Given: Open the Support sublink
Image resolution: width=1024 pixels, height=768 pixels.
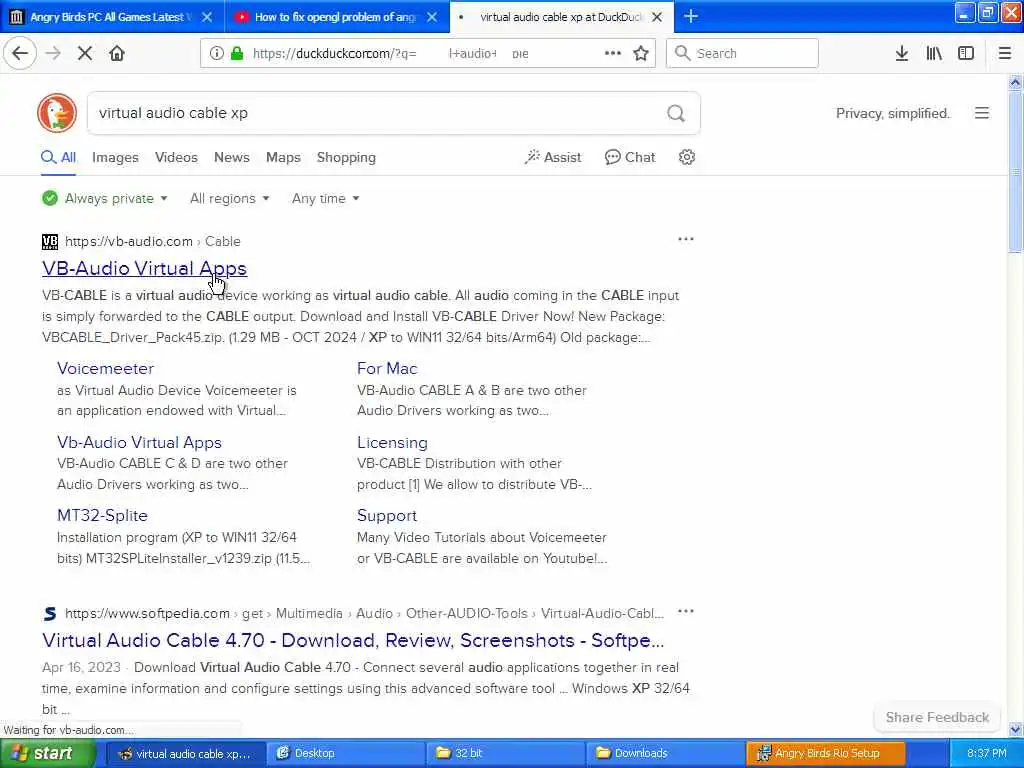Looking at the screenshot, I should [x=387, y=515].
